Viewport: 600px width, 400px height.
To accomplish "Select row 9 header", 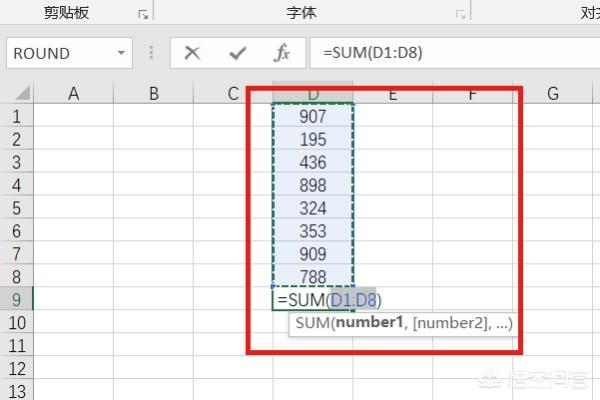I will (16, 299).
